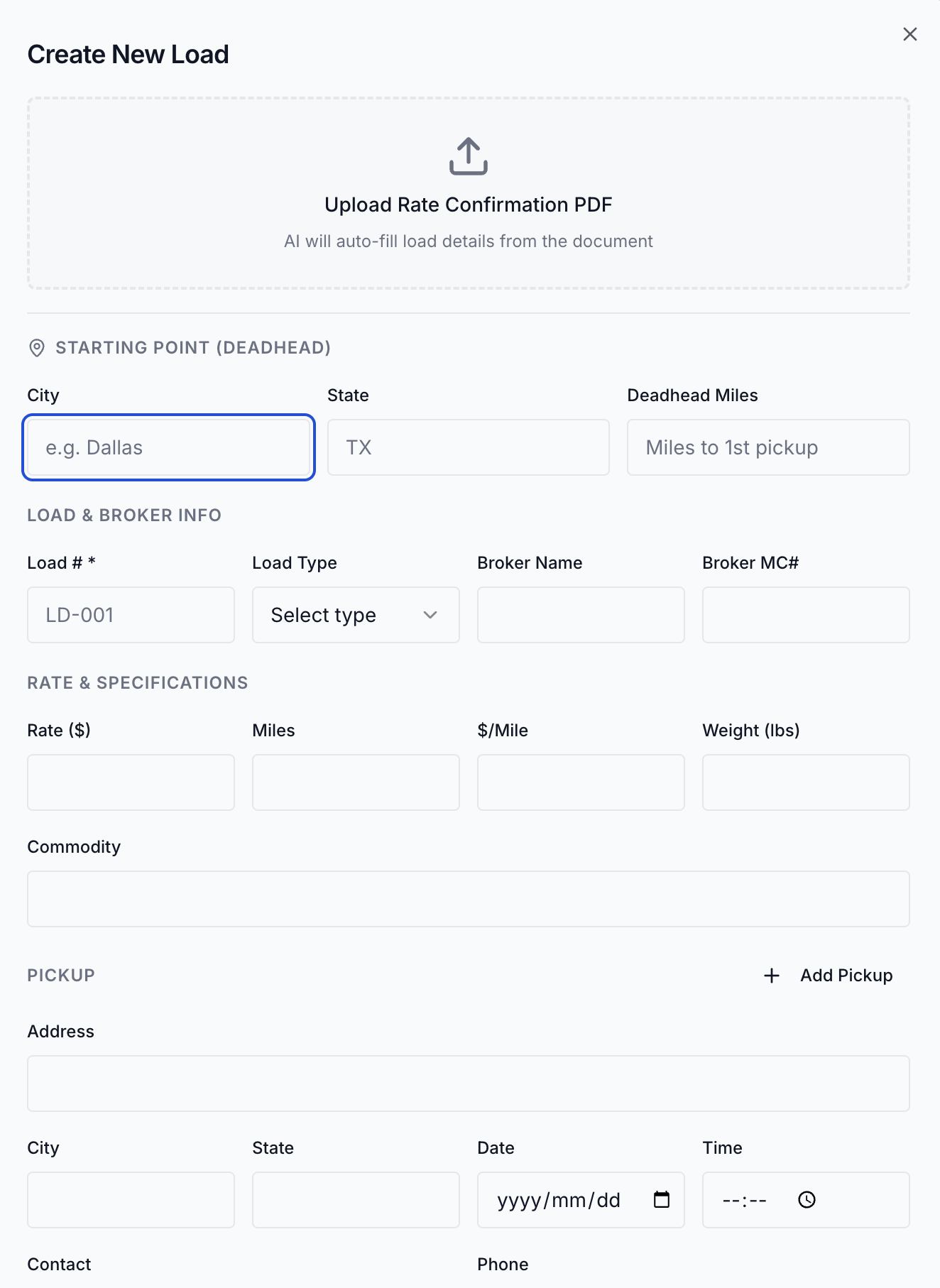Click the Weight (lbs) field
Screen dimensions: 940x1288
(806, 782)
